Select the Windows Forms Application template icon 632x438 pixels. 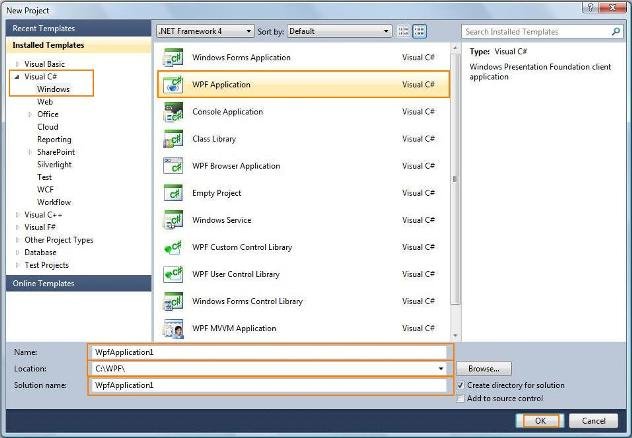point(173,57)
